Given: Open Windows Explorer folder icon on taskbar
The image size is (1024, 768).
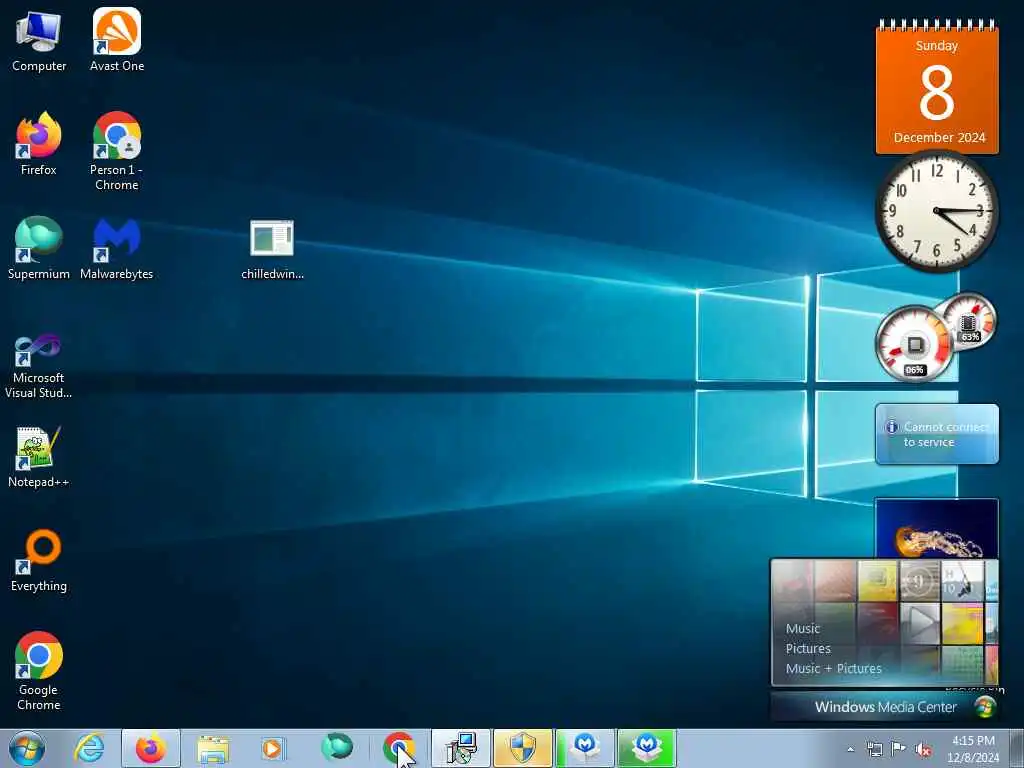Looking at the screenshot, I should pos(213,748).
